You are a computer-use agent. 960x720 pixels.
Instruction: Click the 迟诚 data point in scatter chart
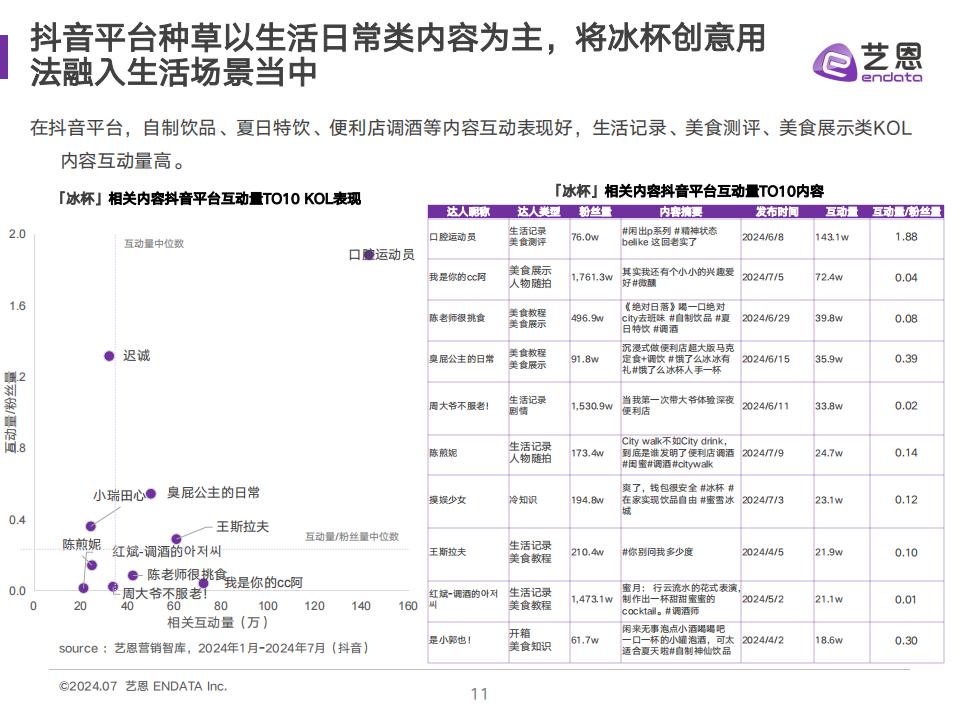[x=109, y=356]
